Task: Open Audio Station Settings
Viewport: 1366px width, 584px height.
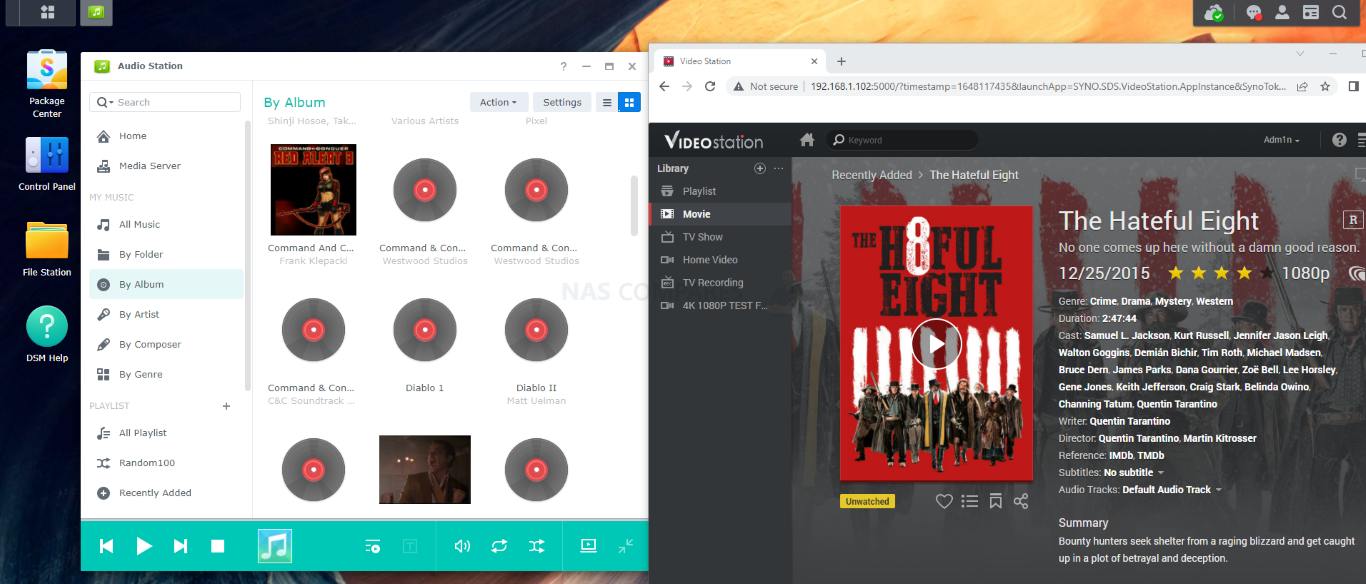Action: (562, 102)
